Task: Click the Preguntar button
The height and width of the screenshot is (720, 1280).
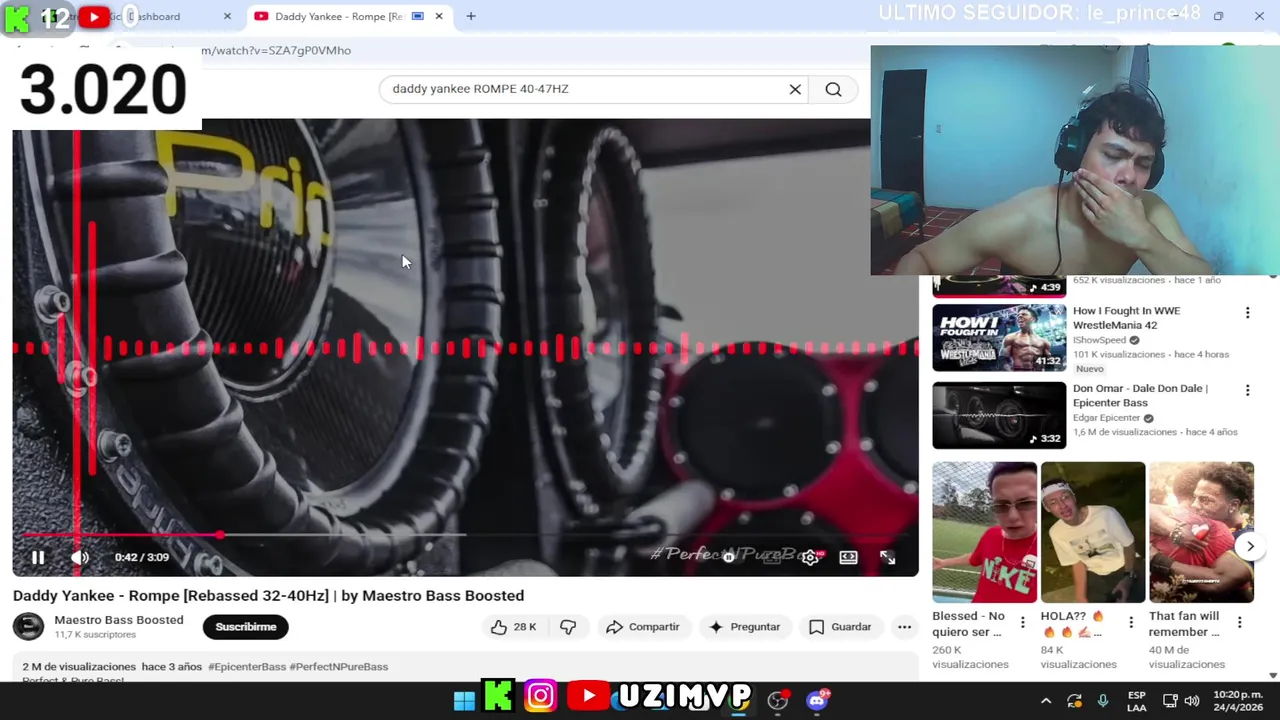Action: [744, 627]
